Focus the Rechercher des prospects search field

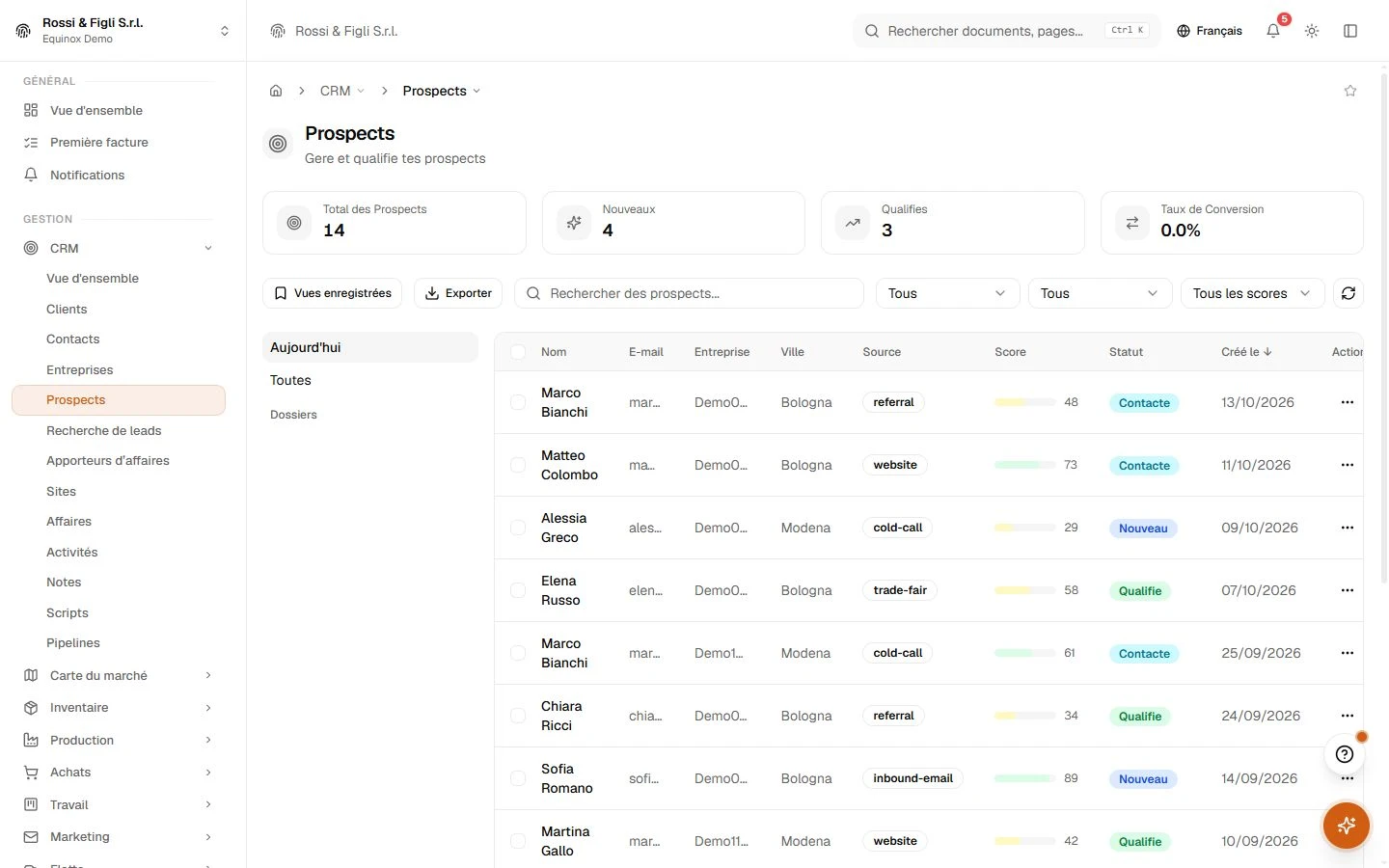pyautogui.click(x=689, y=293)
